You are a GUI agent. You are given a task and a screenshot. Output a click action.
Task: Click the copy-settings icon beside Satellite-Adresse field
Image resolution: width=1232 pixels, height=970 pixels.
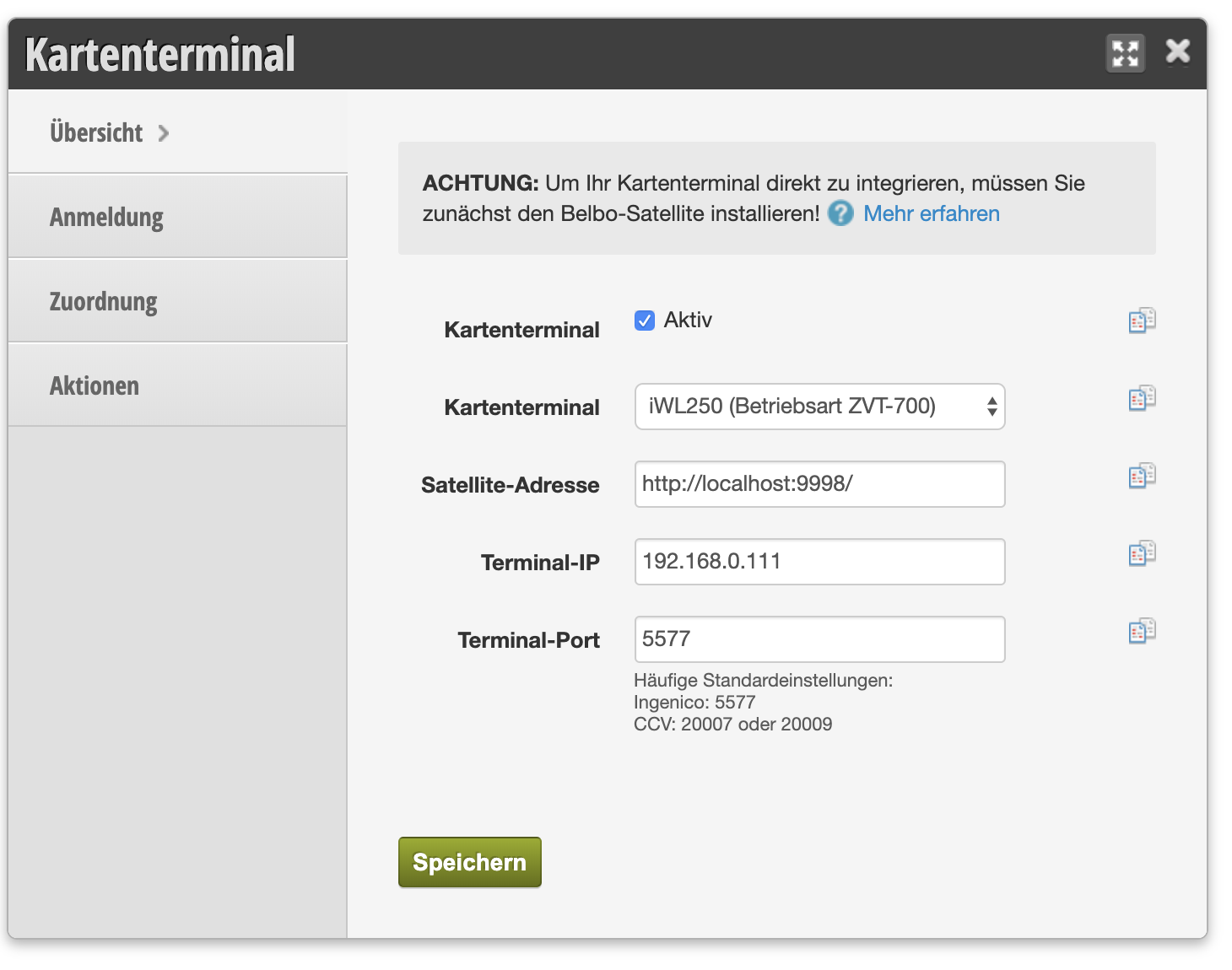coord(1142,476)
